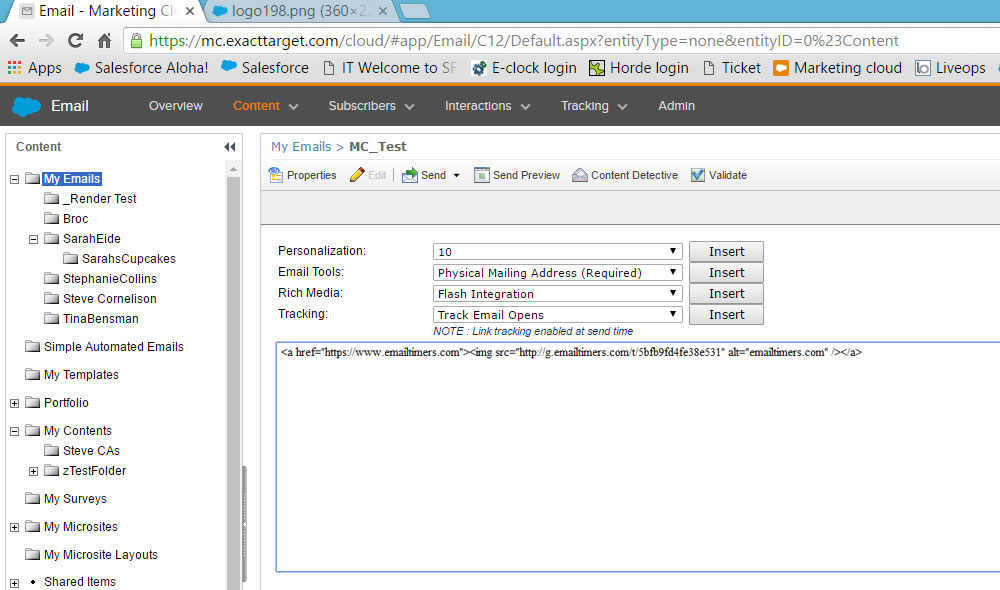Open Send Preview from the toolbar
The height and width of the screenshot is (590, 1000).
click(x=517, y=175)
